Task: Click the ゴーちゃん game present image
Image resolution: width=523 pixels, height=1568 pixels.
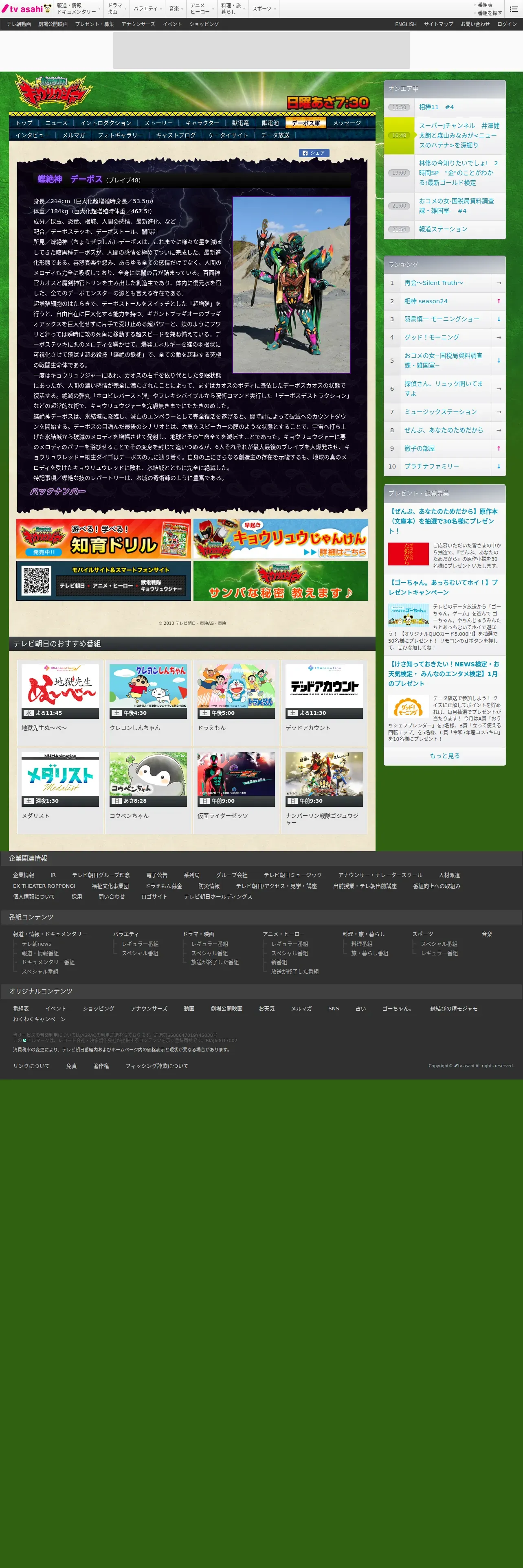Action: click(x=408, y=614)
